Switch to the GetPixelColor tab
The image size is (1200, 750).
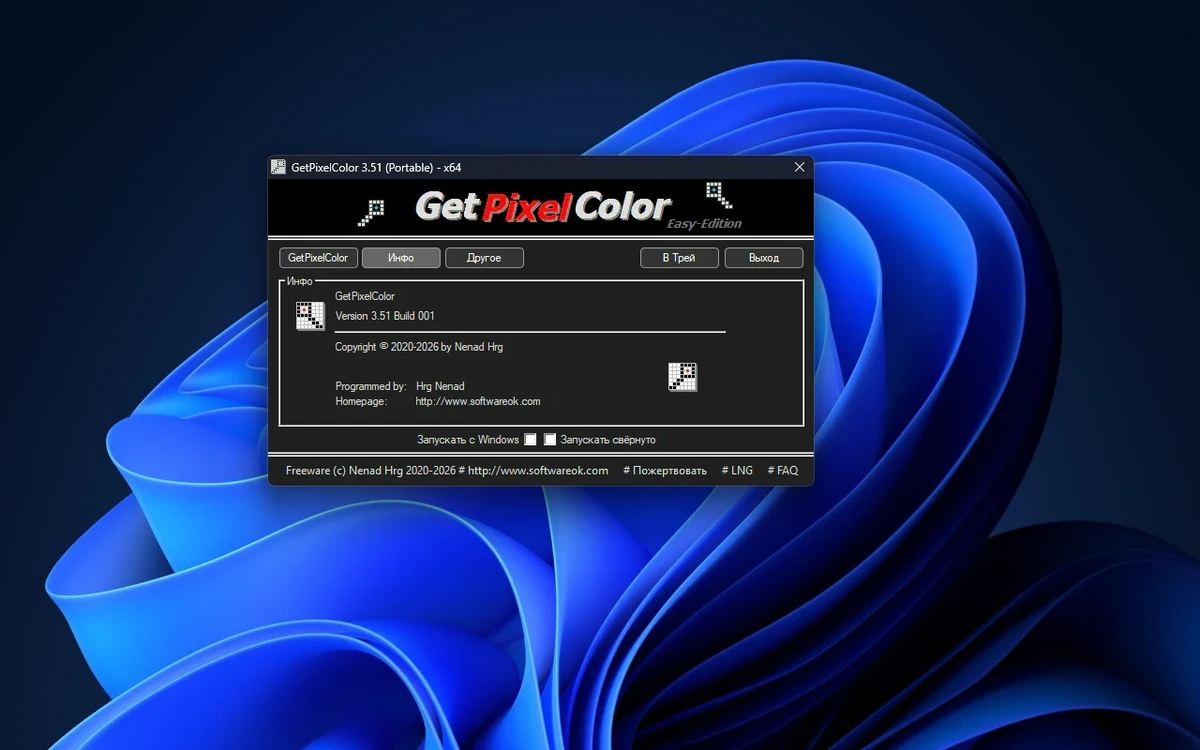(x=317, y=258)
